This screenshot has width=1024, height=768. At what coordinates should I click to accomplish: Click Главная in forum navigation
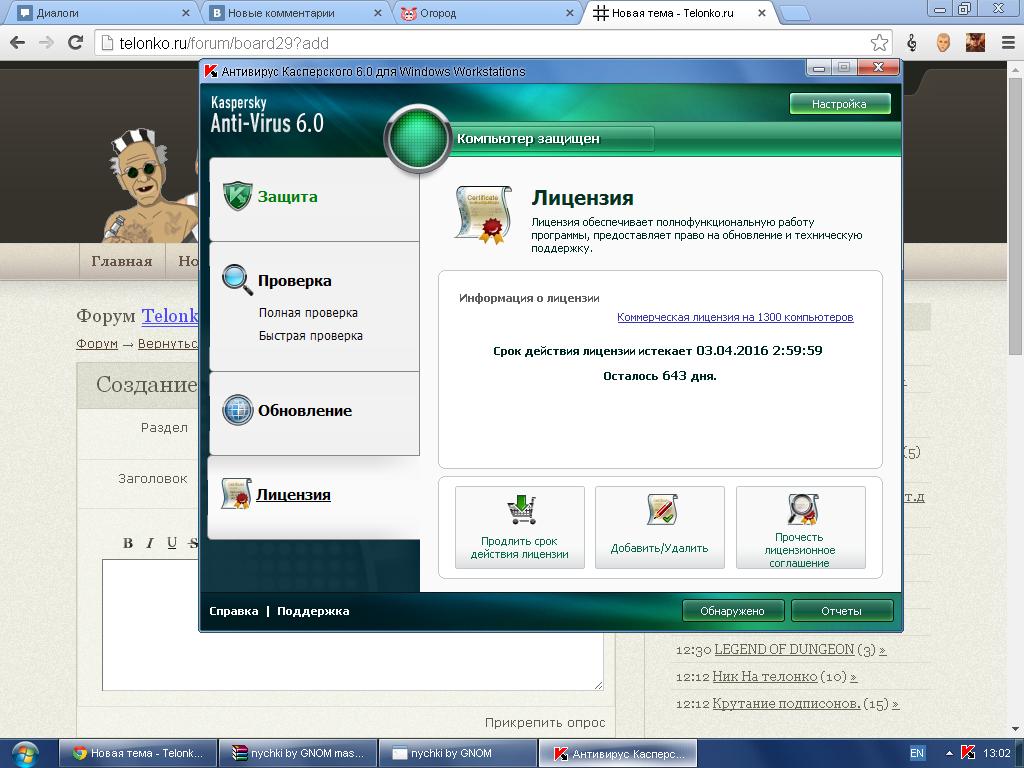(122, 261)
